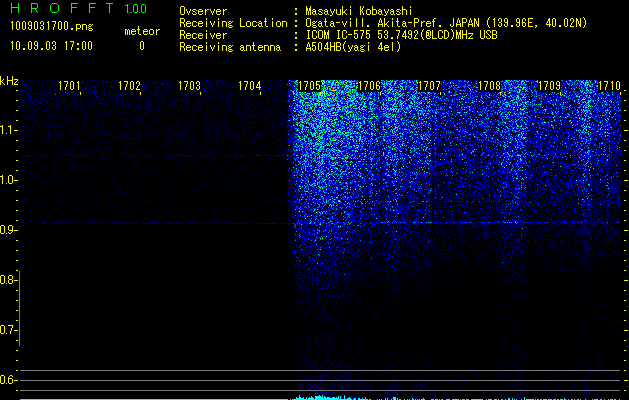Click the 1706 time marker
629x400 pixels.
pyautogui.click(x=369, y=86)
